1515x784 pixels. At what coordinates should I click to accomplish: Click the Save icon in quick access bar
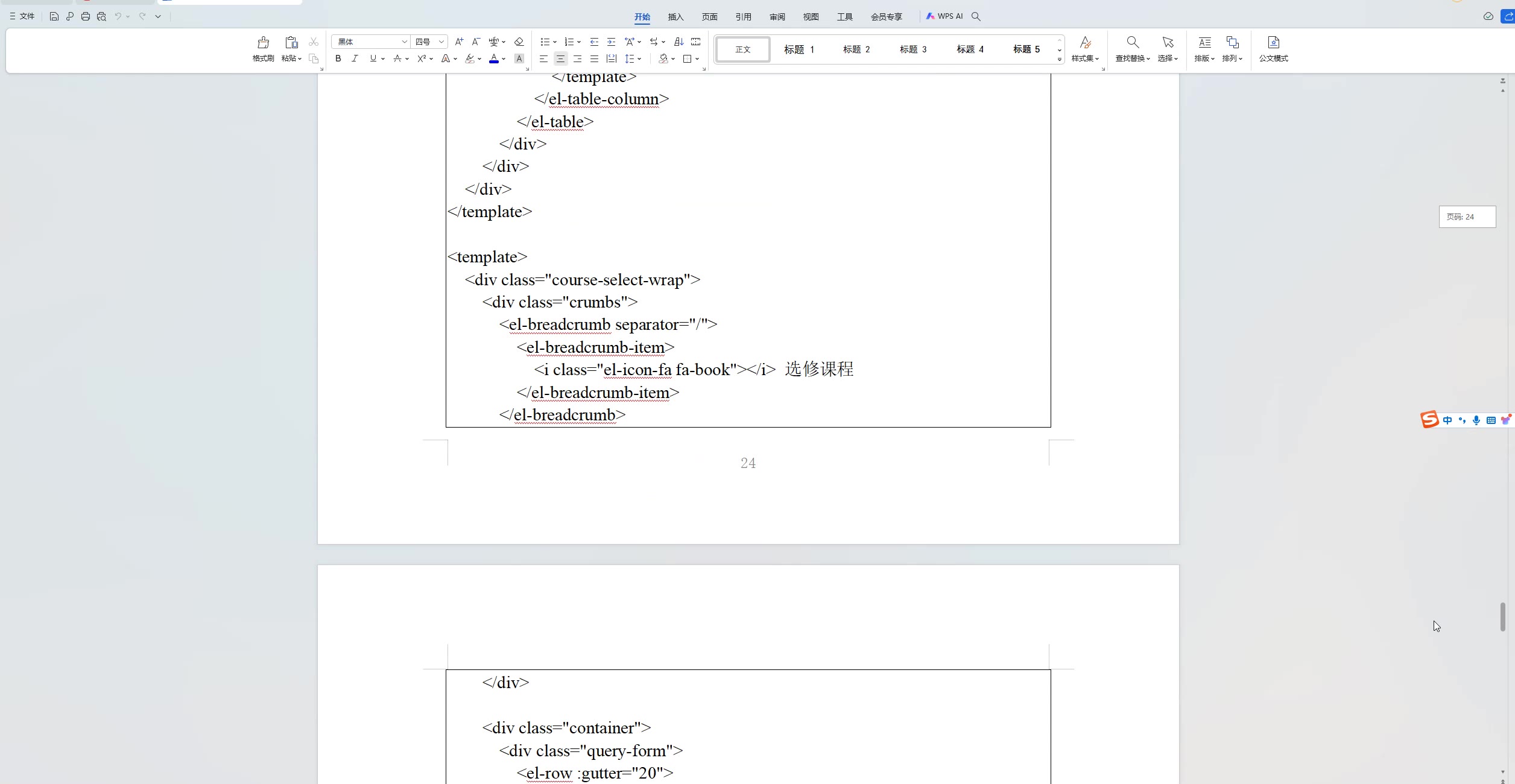[54, 16]
